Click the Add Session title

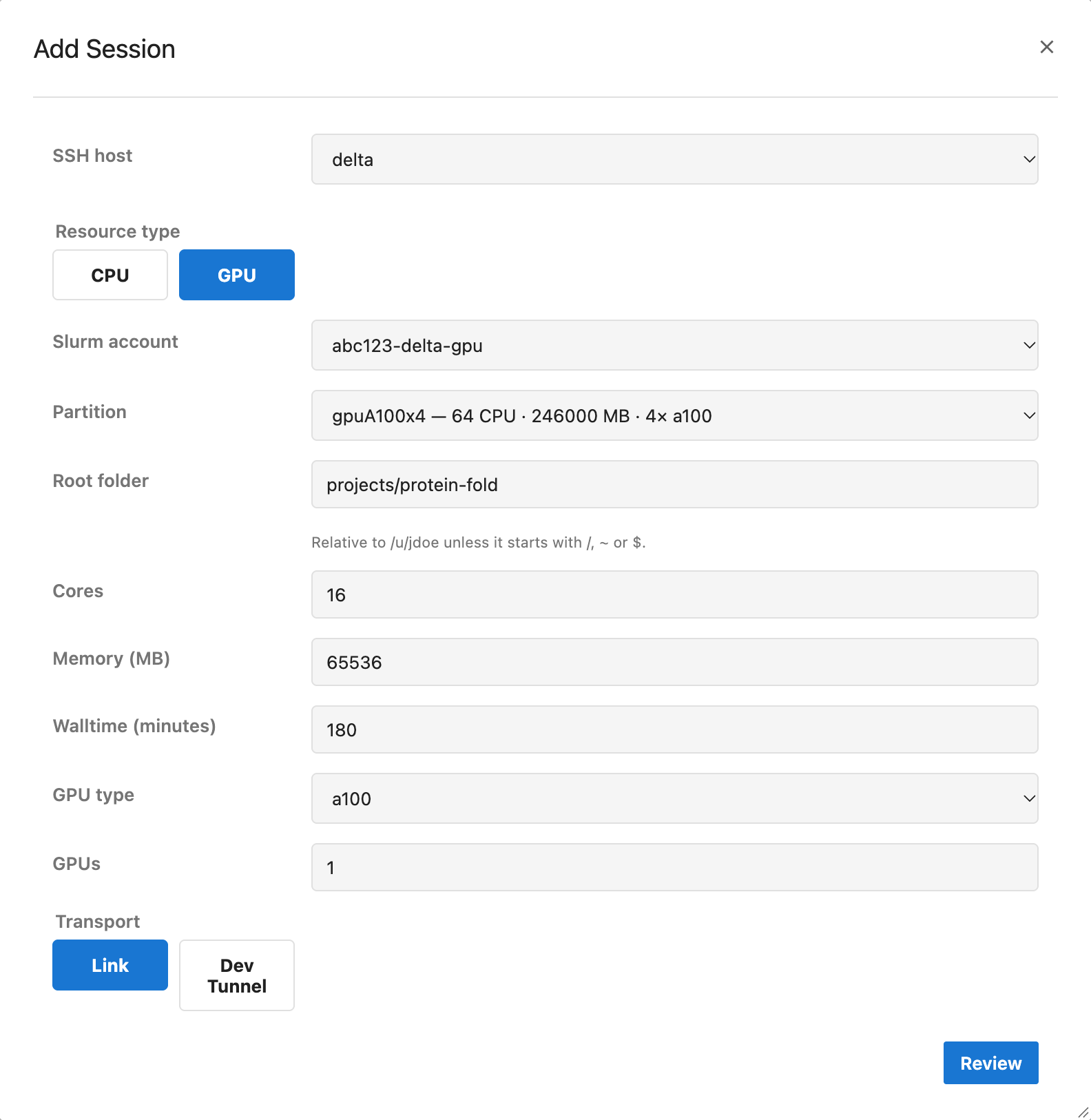point(105,49)
